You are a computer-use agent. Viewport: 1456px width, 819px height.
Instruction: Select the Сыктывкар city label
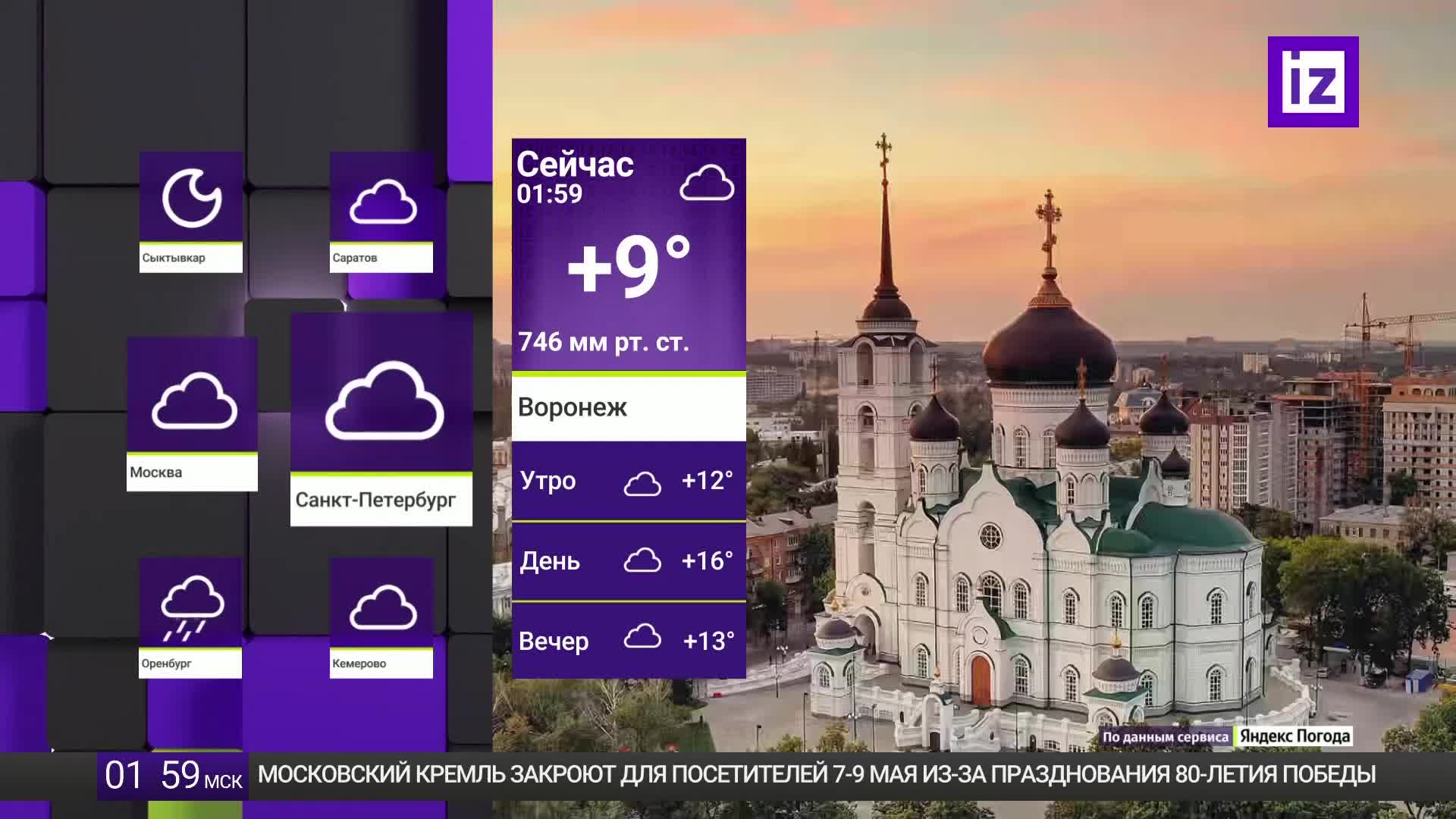click(174, 258)
